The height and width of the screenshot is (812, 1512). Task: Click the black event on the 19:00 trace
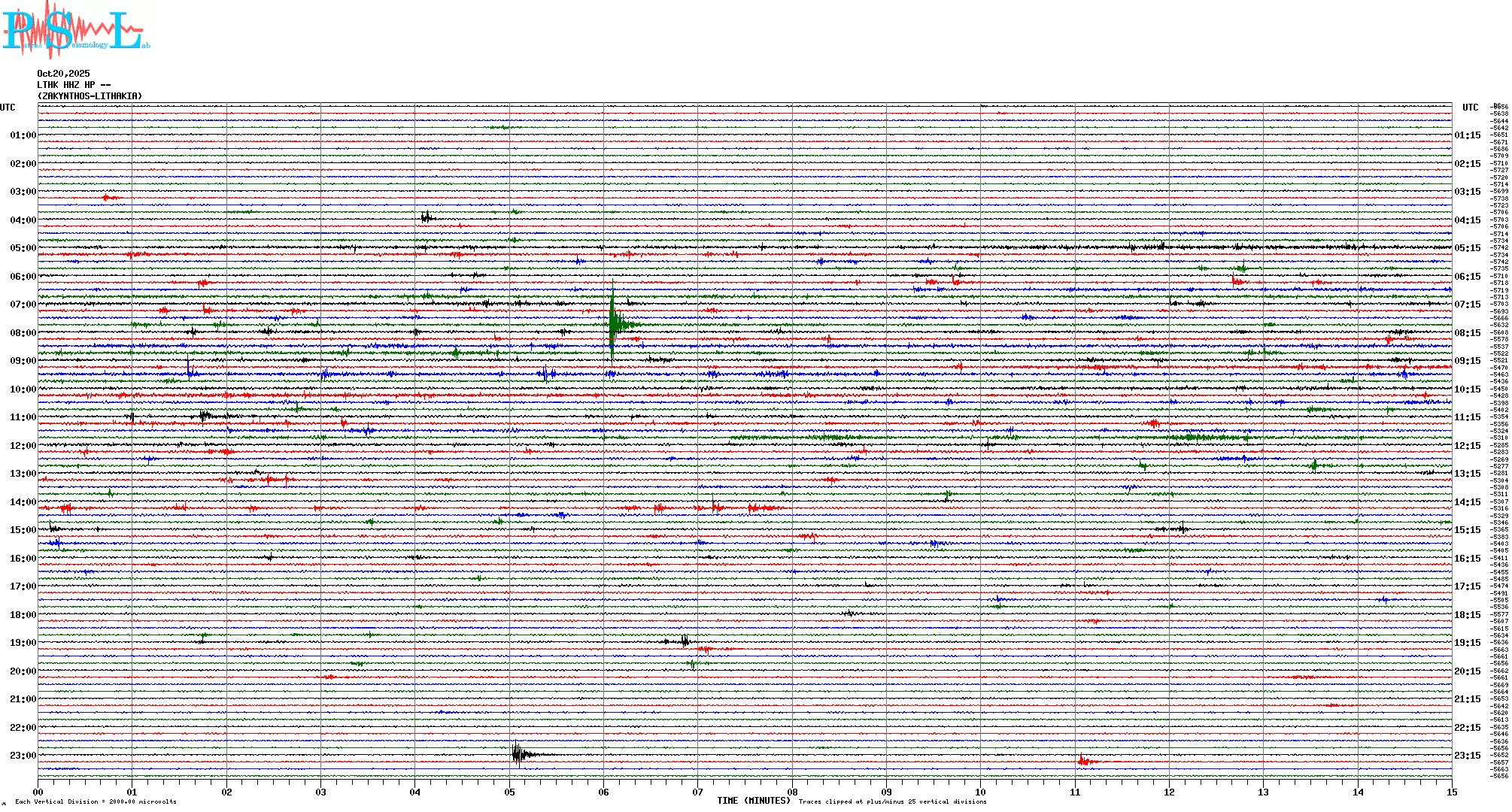pyautogui.click(x=684, y=641)
